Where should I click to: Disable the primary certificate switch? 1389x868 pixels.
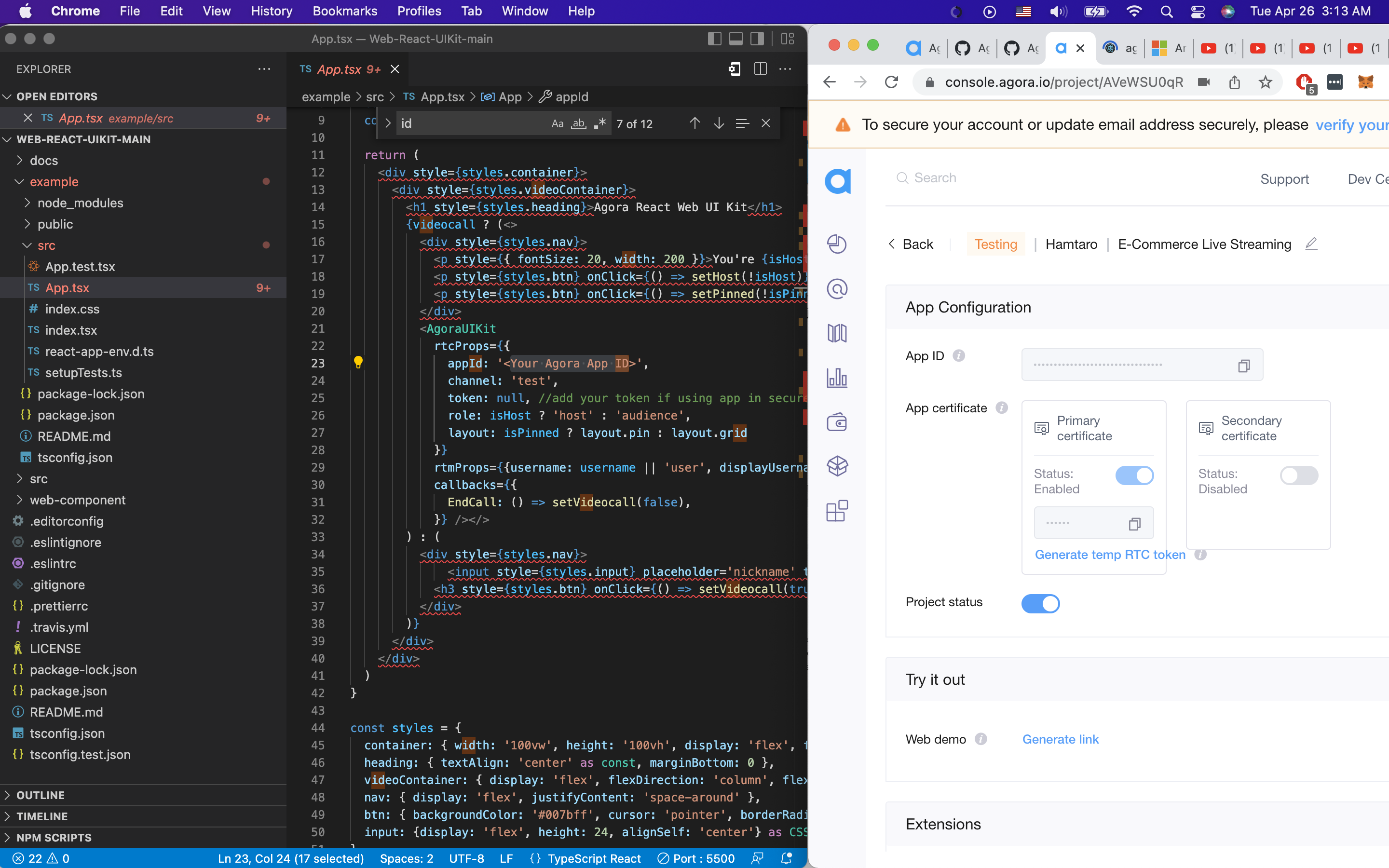coord(1134,475)
